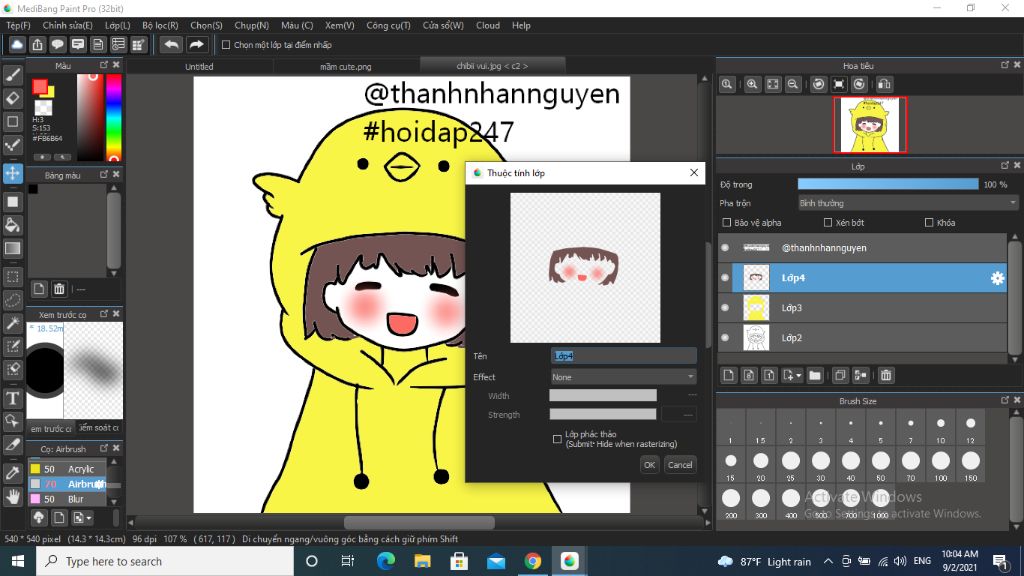Screen dimensions: 1024x576
Task: Close the Thuộc tính lớp dialog
Action: pos(694,172)
